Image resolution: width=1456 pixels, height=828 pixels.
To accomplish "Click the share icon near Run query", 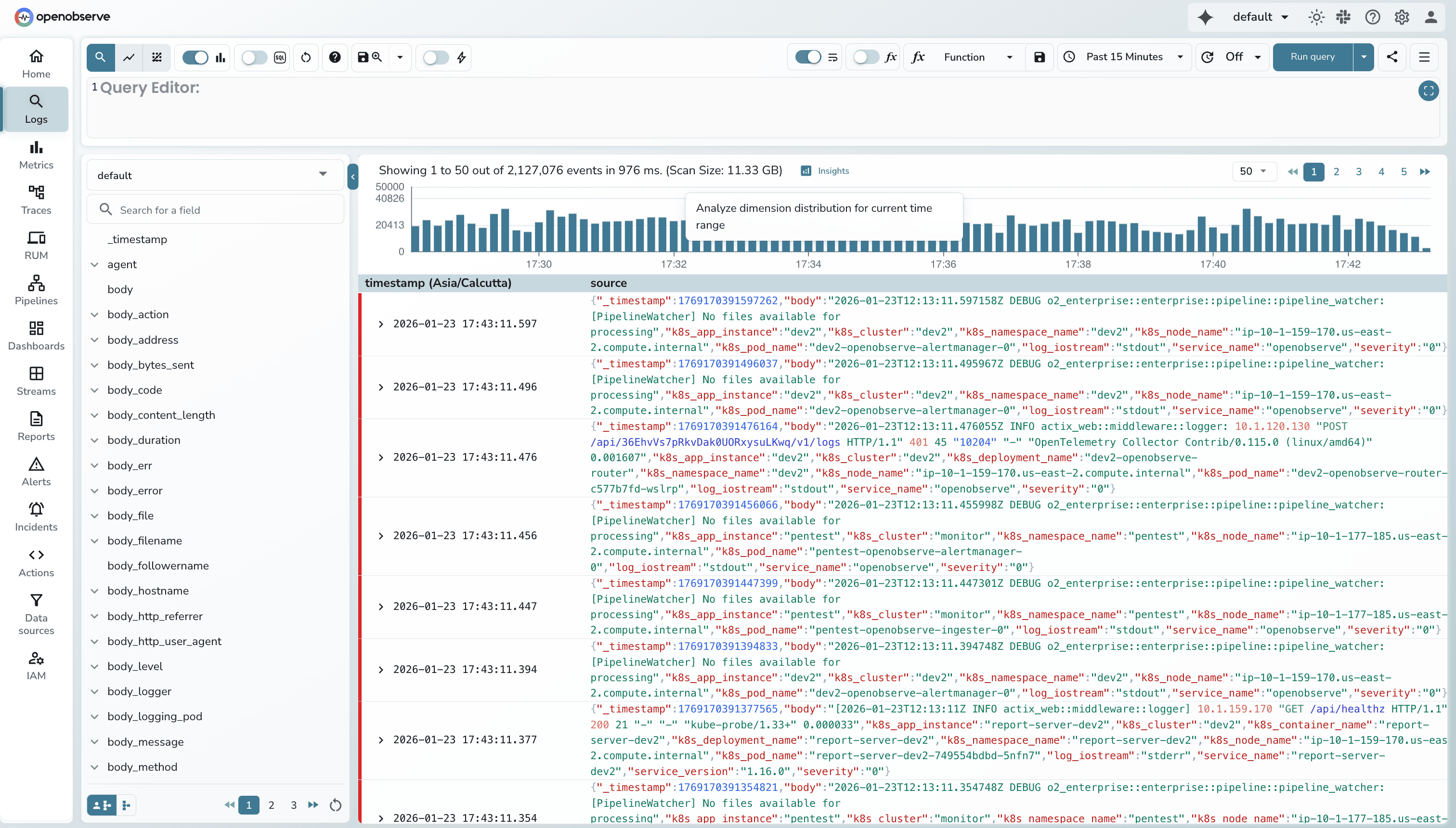I will pos(1392,57).
